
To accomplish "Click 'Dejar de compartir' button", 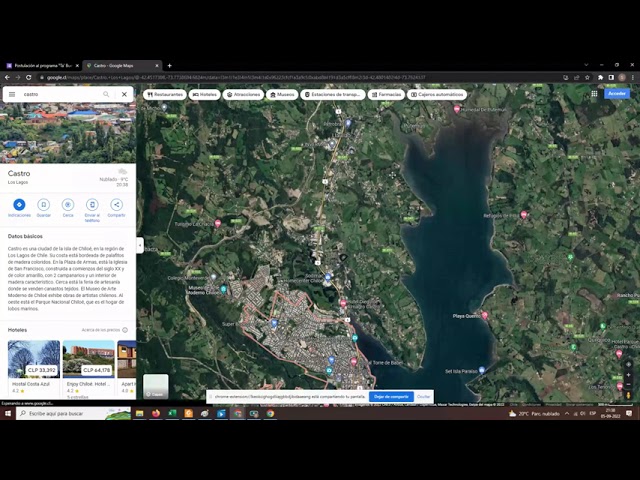I will [391, 397].
